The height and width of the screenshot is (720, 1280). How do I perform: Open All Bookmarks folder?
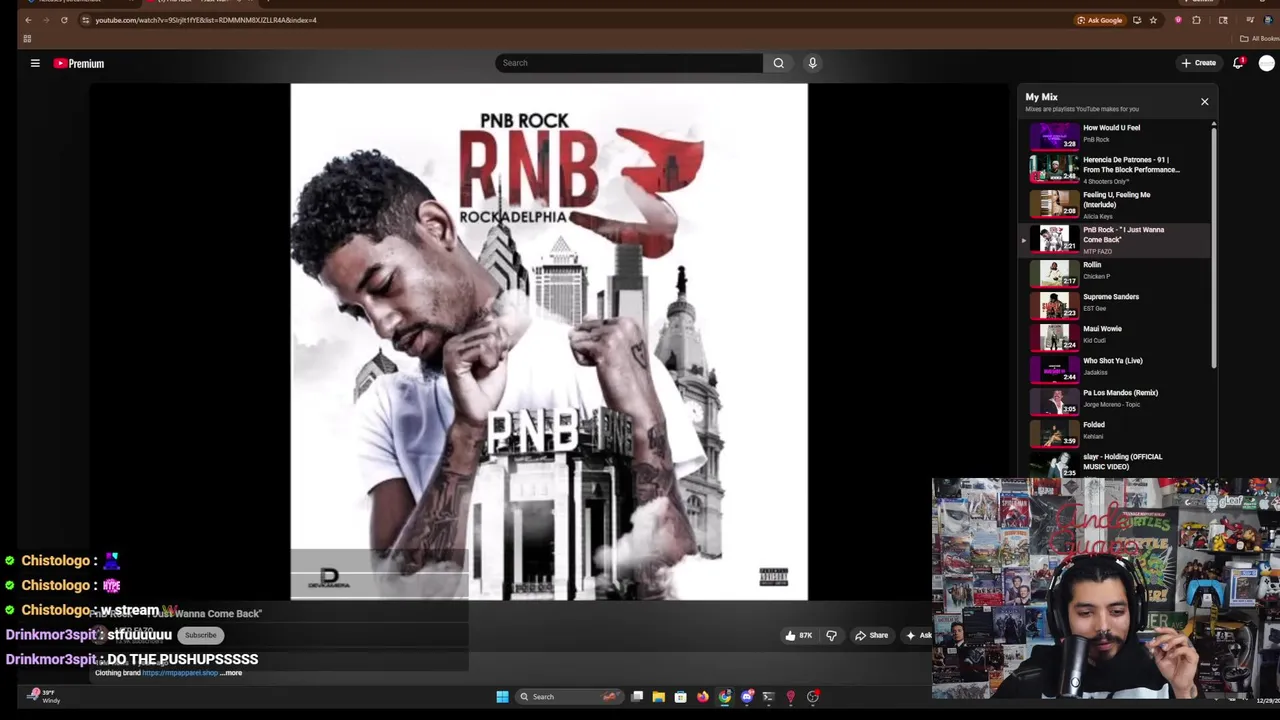(1258, 39)
